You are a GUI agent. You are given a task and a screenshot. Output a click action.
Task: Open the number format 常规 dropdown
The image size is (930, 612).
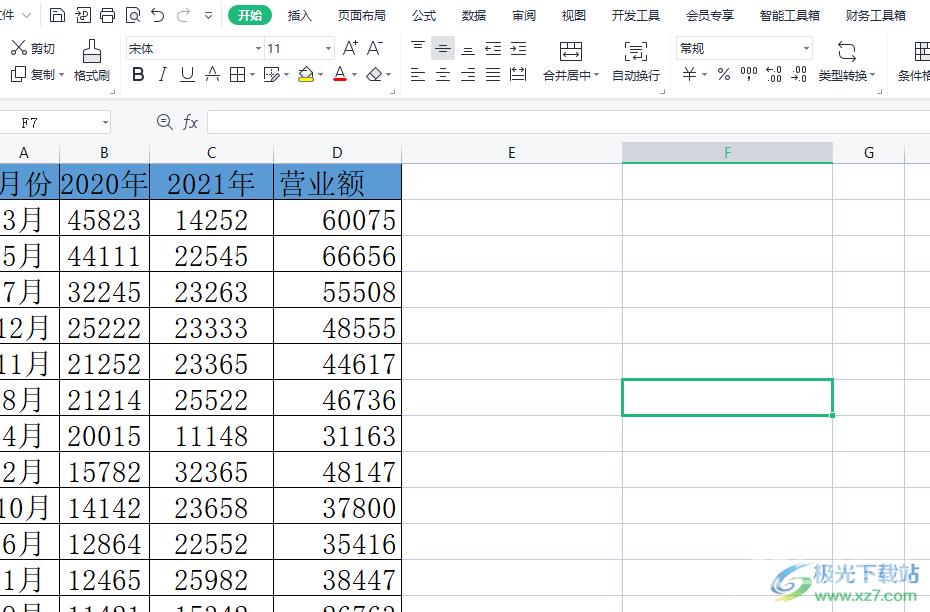pyautogui.click(x=806, y=49)
